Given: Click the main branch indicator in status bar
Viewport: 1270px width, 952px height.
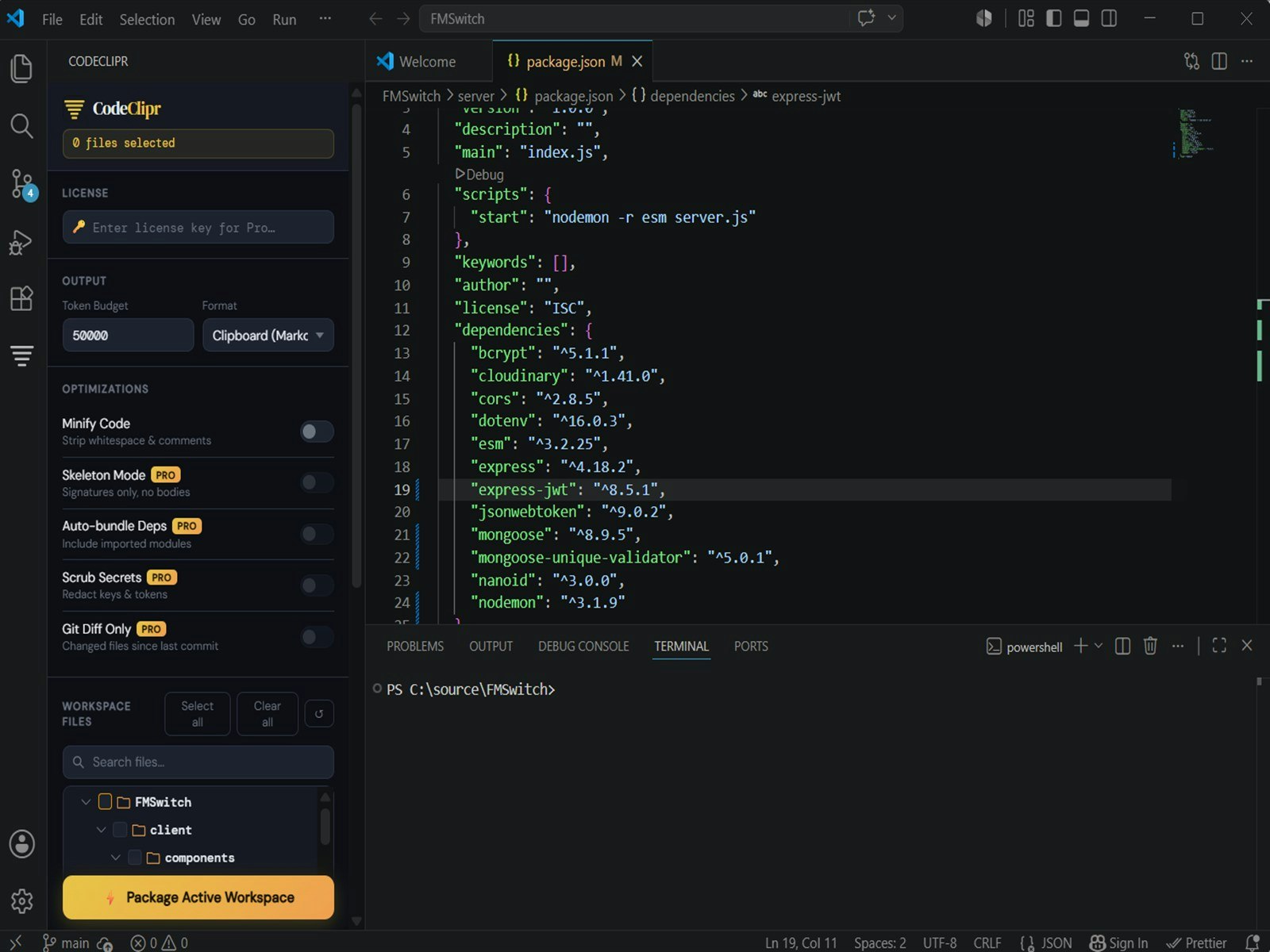Looking at the screenshot, I should (x=67, y=942).
